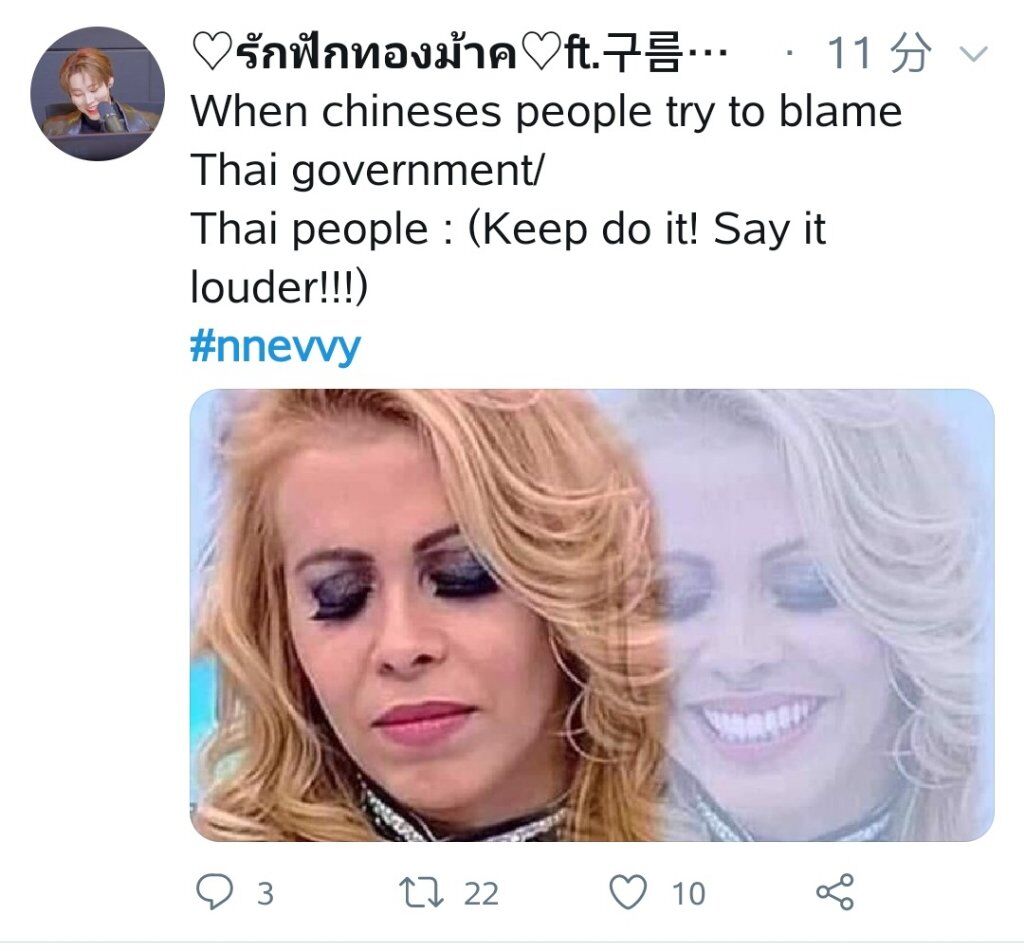
Task: Click the reply speech bubble icon
Action: tap(214, 892)
